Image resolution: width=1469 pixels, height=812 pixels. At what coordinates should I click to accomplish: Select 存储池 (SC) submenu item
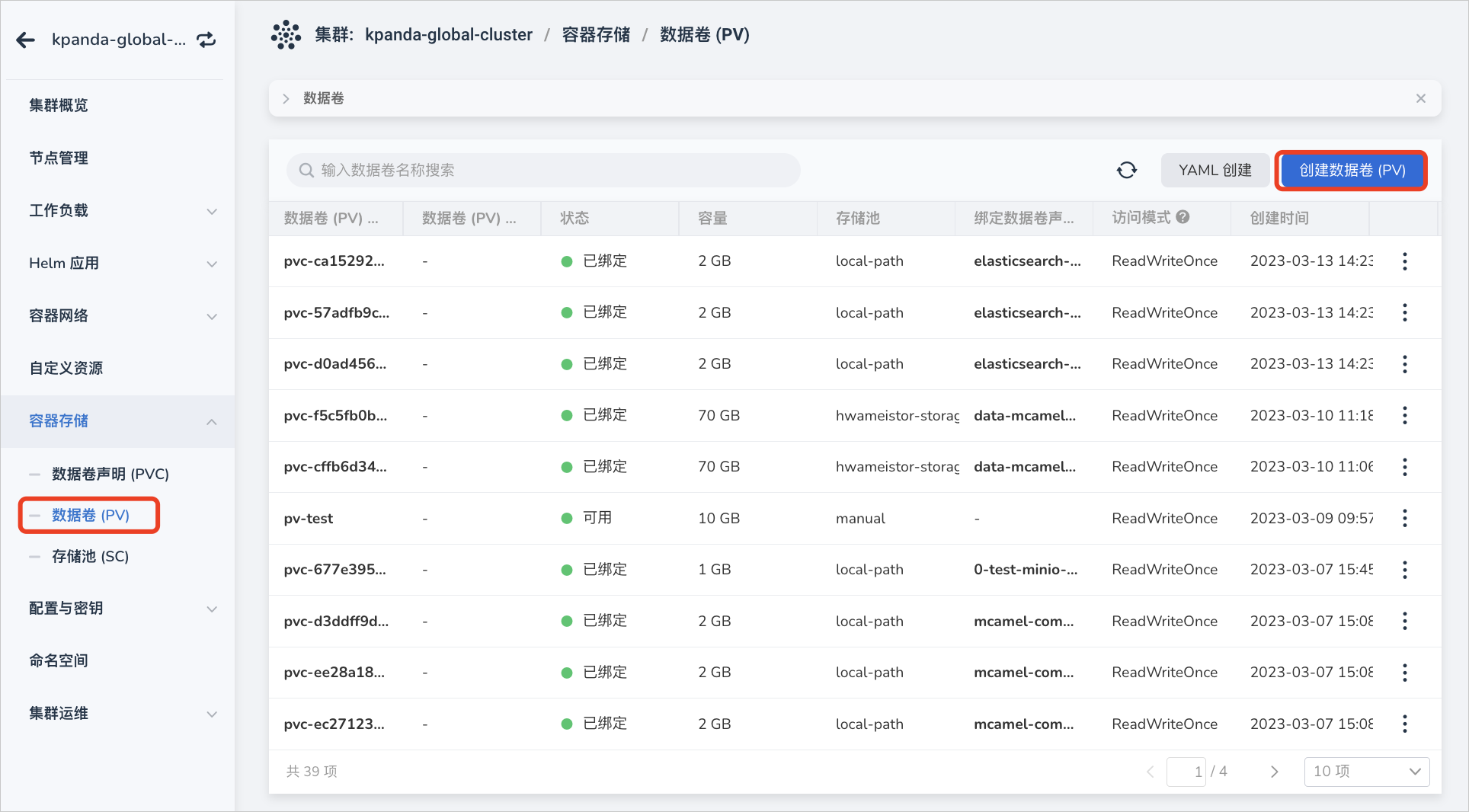point(90,556)
